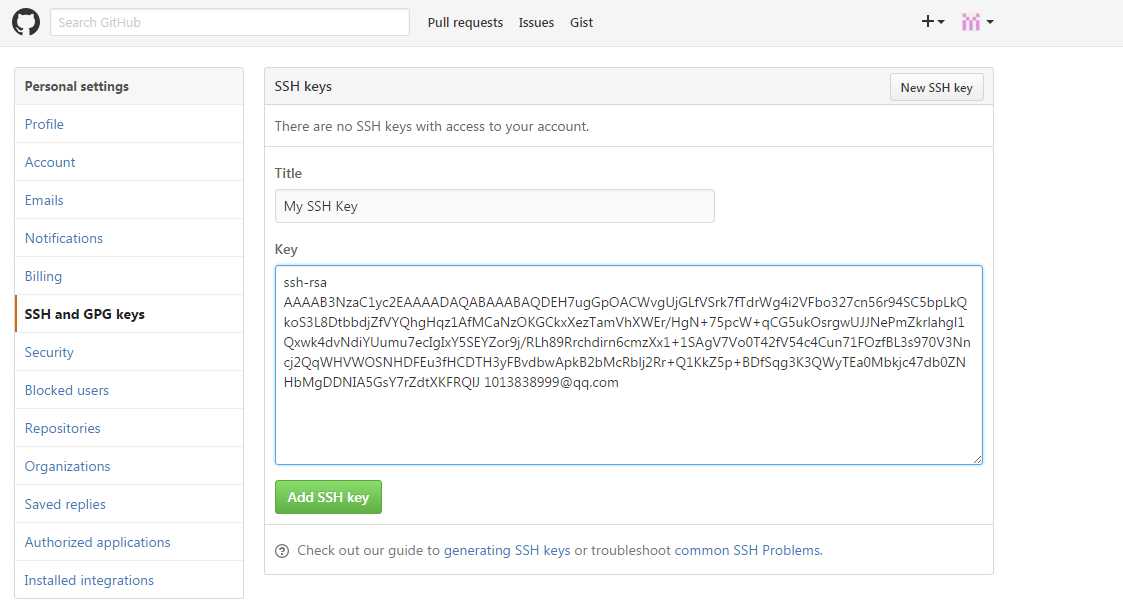
Task: Open the common SSH Problems link
Action: click(x=748, y=550)
